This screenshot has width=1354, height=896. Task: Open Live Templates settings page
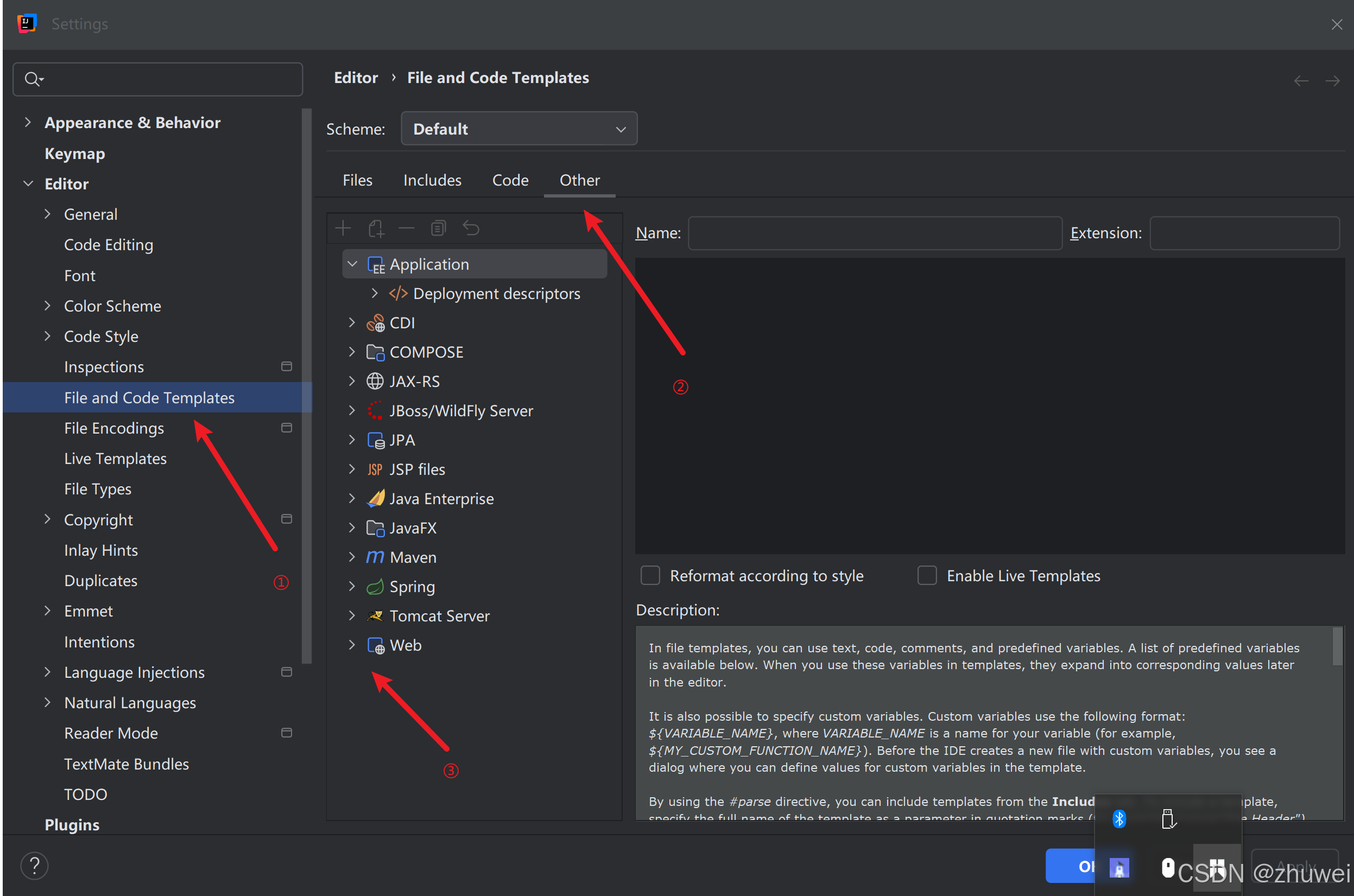pyautogui.click(x=115, y=458)
